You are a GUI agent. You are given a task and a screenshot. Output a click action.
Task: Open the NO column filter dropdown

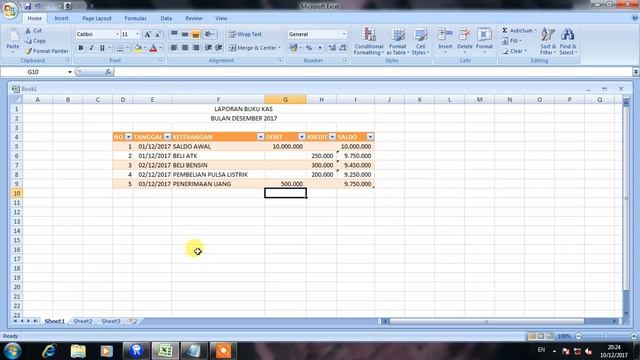128,137
